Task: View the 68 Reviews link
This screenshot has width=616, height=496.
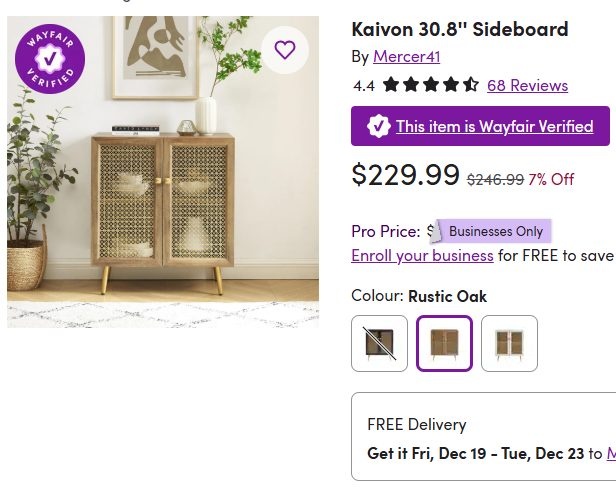Action: 527,85
